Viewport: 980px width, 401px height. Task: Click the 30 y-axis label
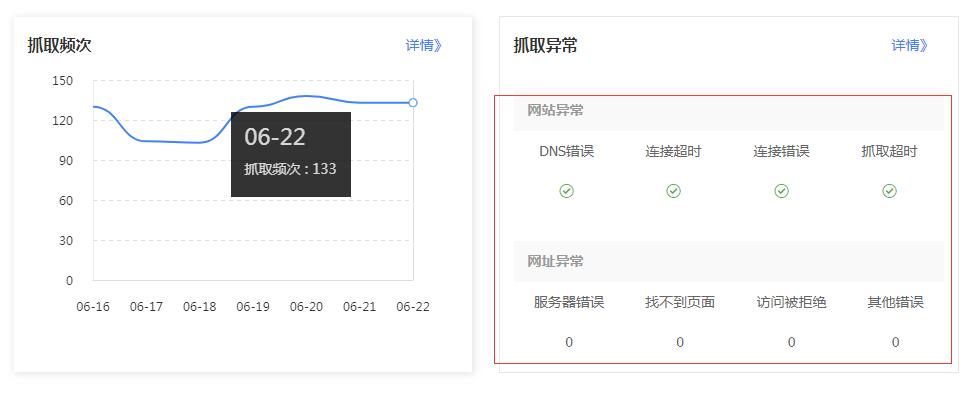pyautogui.click(x=66, y=240)
